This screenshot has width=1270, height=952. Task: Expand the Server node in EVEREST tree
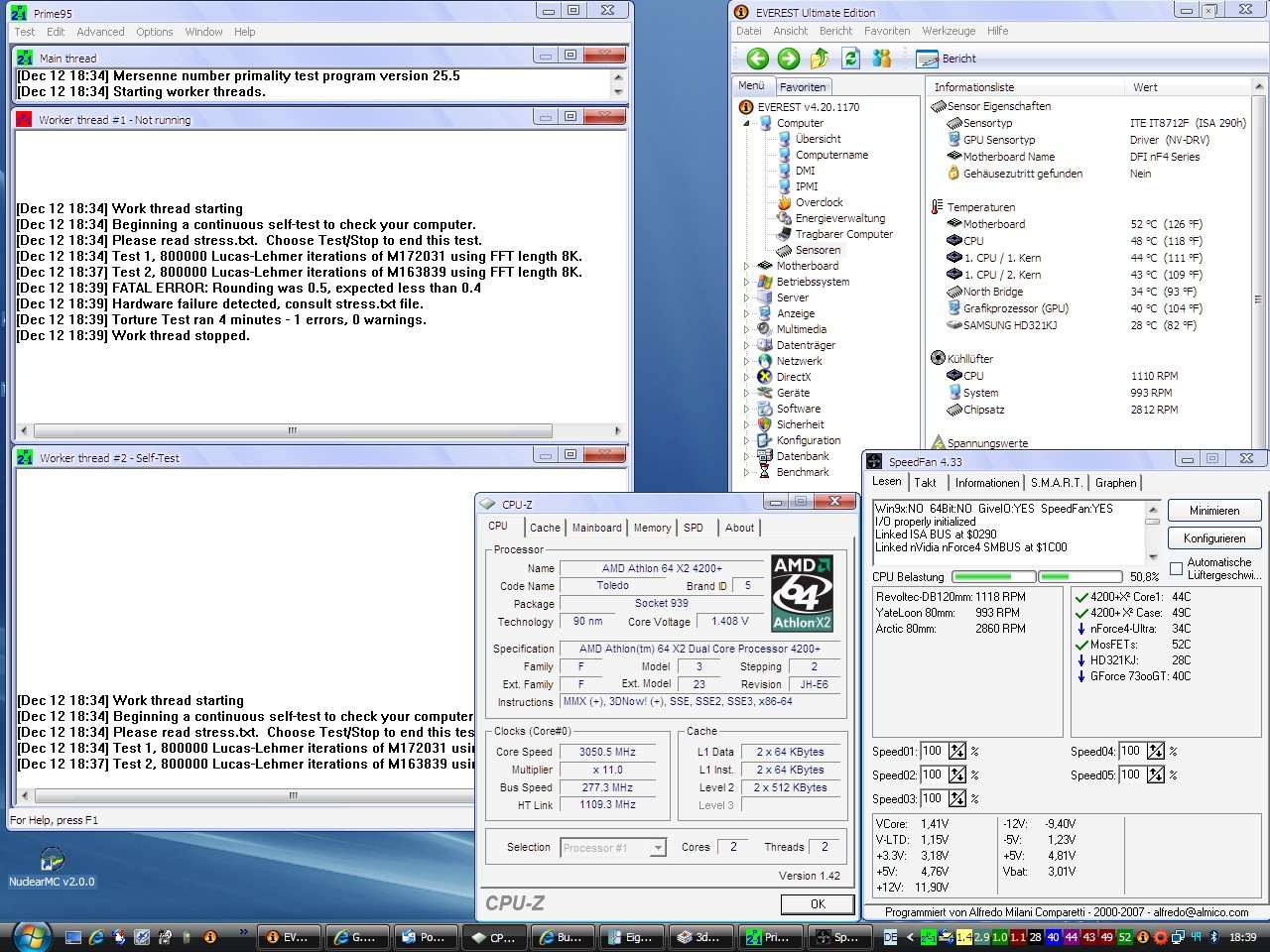pyautogui.click(x=747, y=297)
